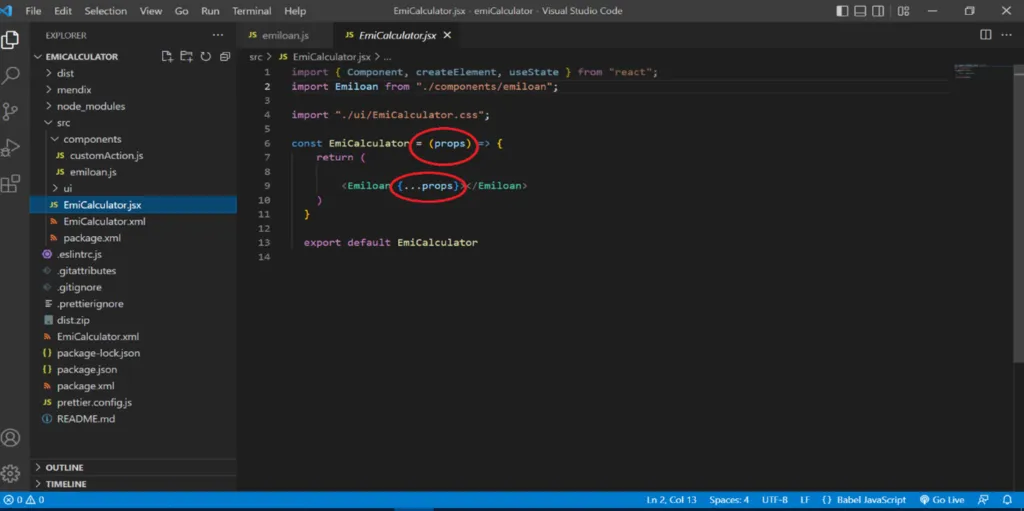The image size is (1024, 511).
Task: Open package.json file
Action: pos(87,369)
